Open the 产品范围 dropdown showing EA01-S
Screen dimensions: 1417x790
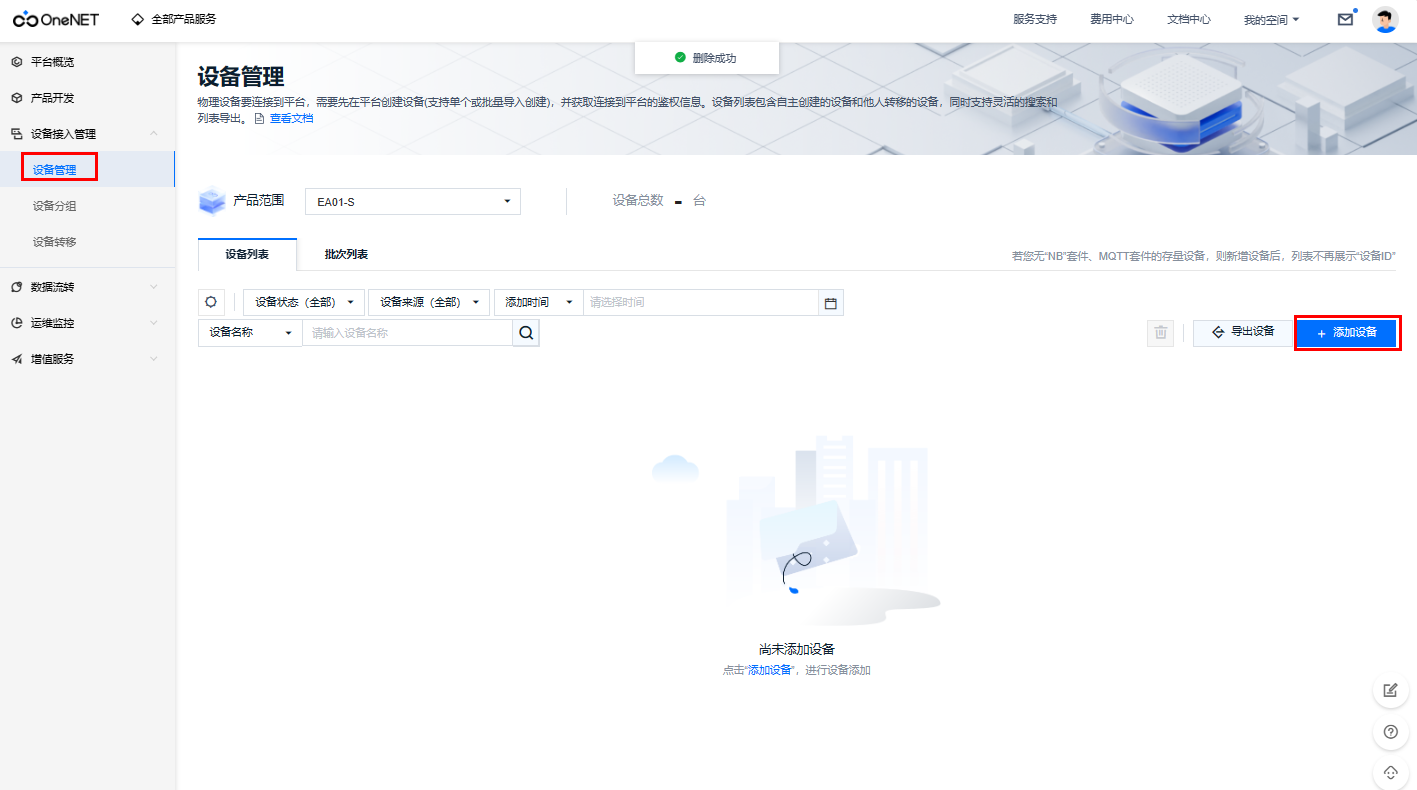tap(412, 202)
